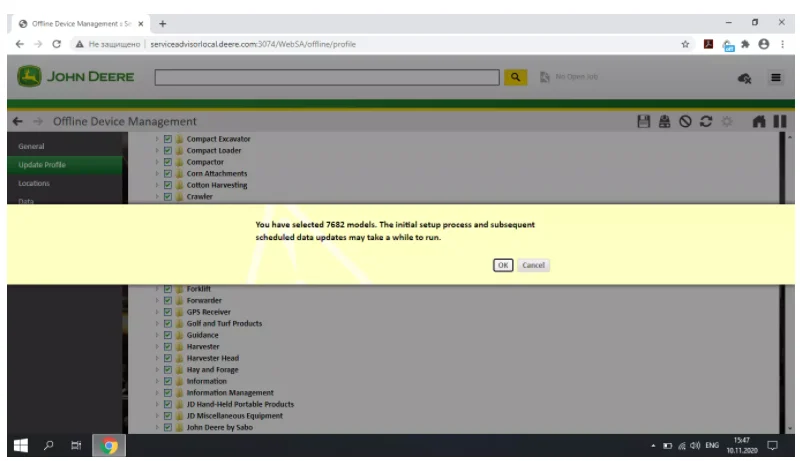Screen dimensions: 800x461
Task: Open the browser extensions puzzle icon
Action: (745, 44)
